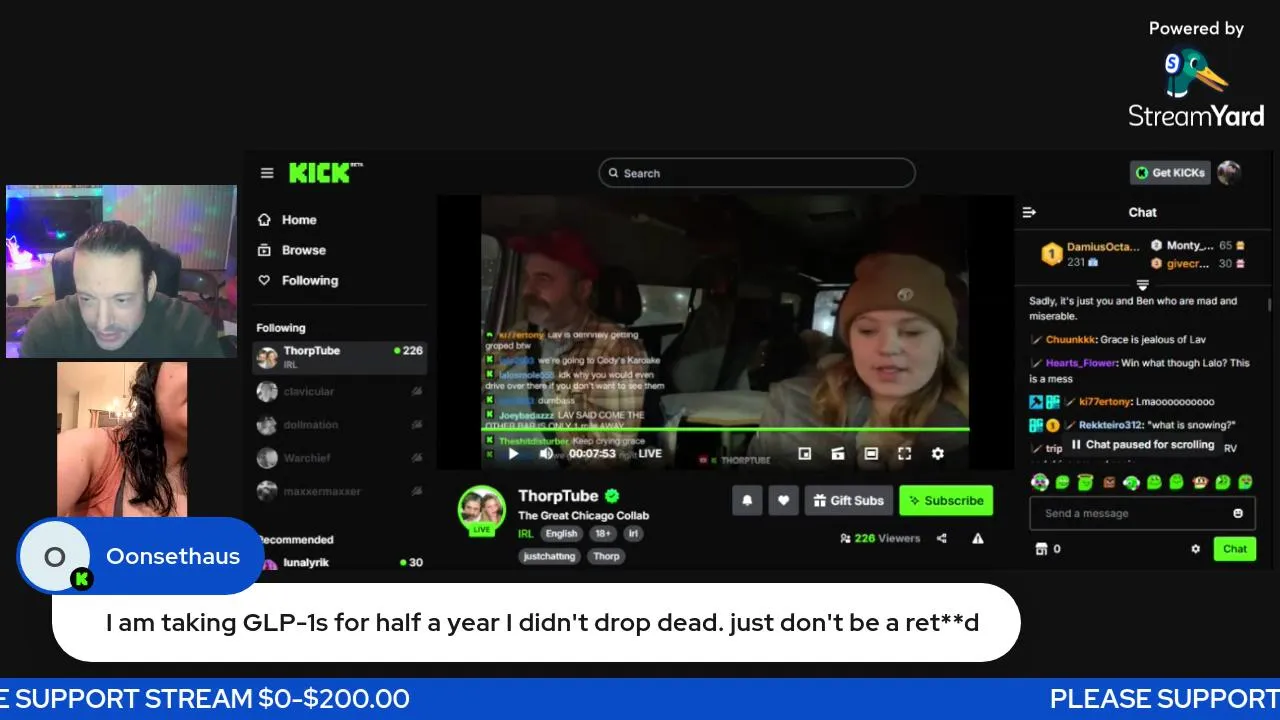This screenshot has width=1280, height=720.
Task: Expand the chat leaderboard drawer
Action: coord(1142,285)
